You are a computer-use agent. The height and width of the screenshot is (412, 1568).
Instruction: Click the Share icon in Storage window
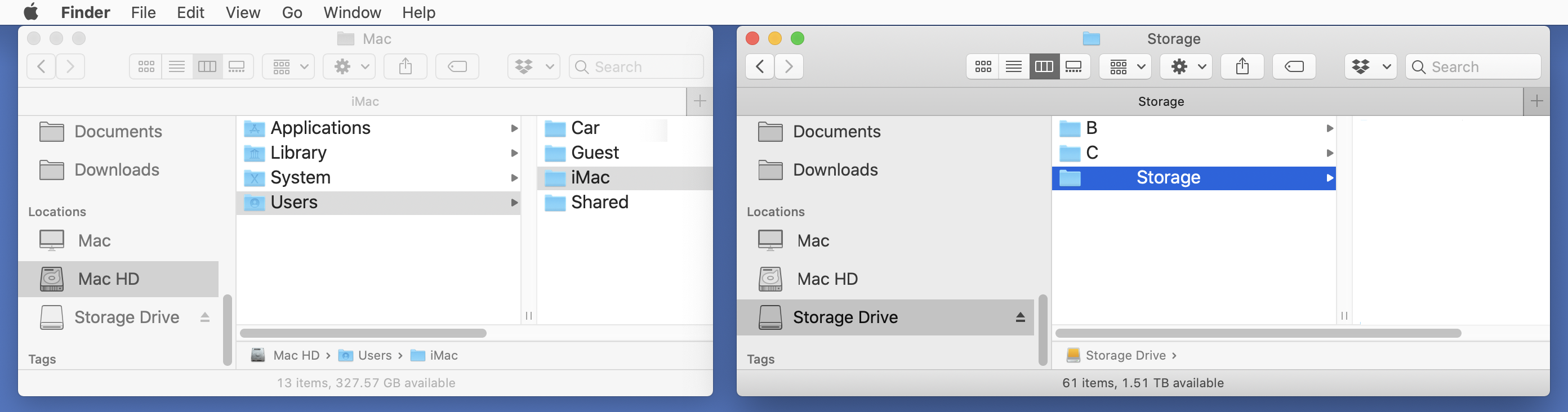pyautogui.click(x=1242, y=66)
